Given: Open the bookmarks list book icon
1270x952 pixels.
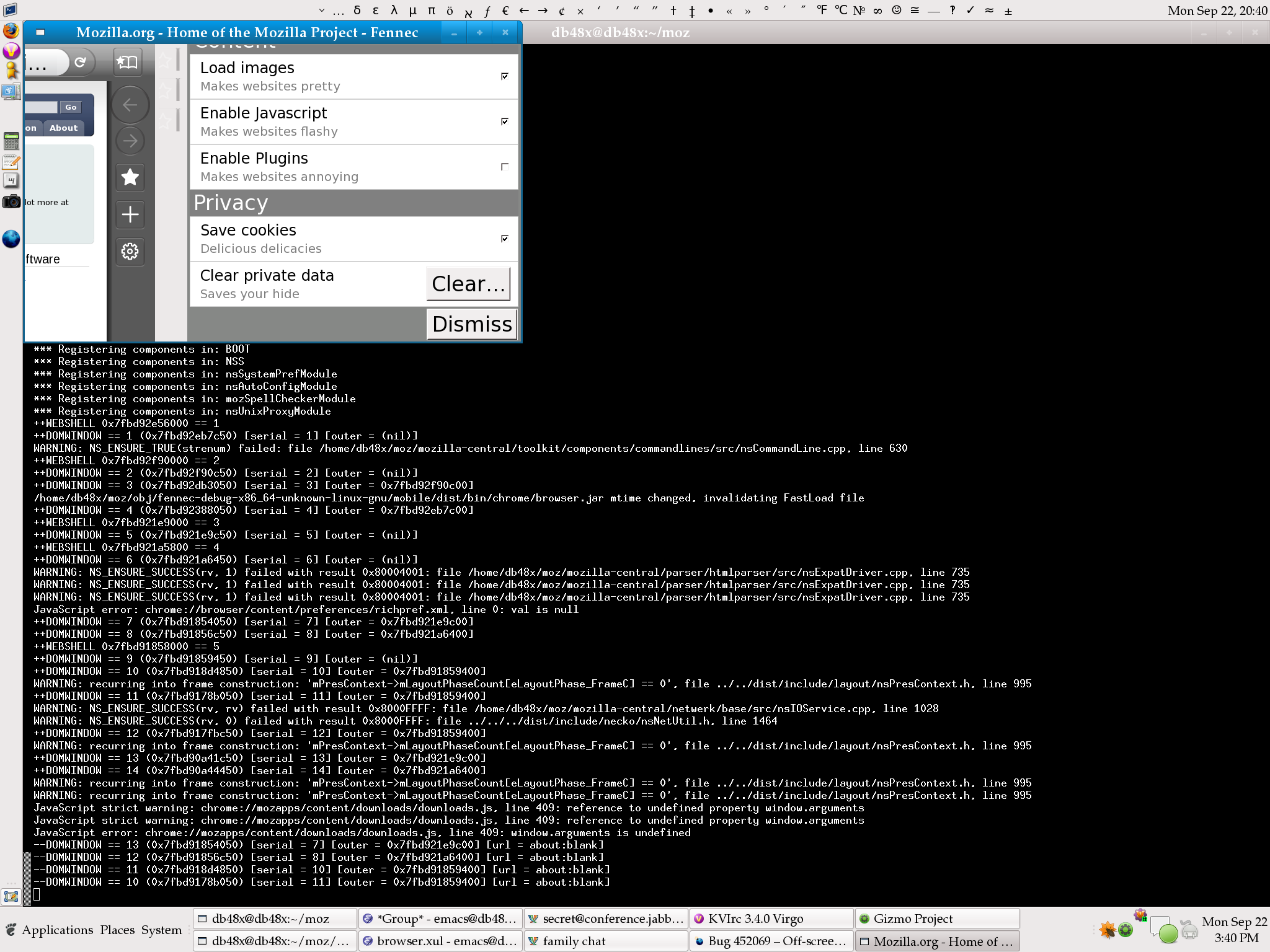Looking at the screenshot, I should tap(127, 62).
